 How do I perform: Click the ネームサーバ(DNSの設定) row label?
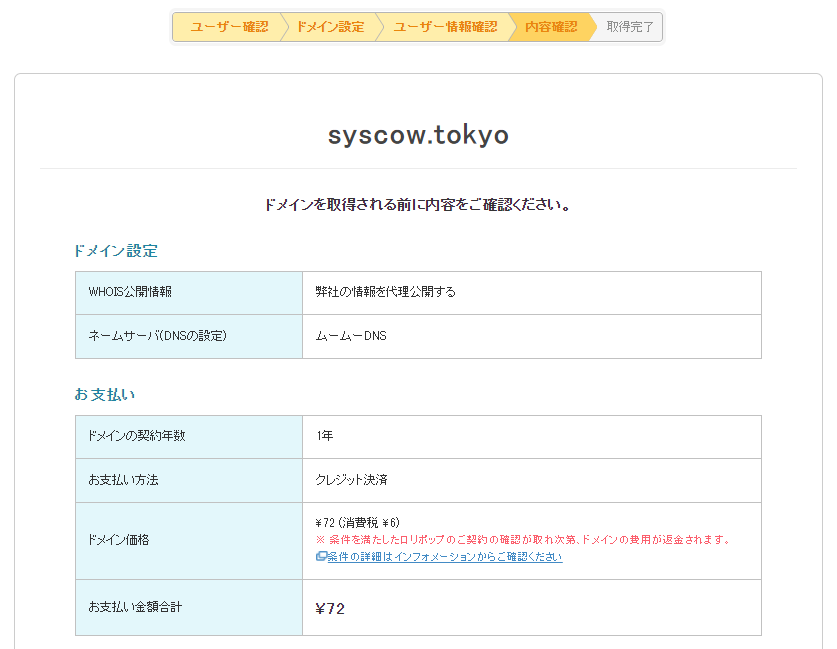(x=157, y=336)
